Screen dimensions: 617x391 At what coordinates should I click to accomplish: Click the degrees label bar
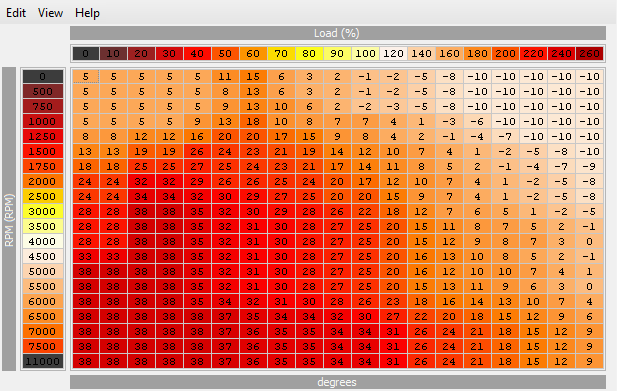pos(338,382)
